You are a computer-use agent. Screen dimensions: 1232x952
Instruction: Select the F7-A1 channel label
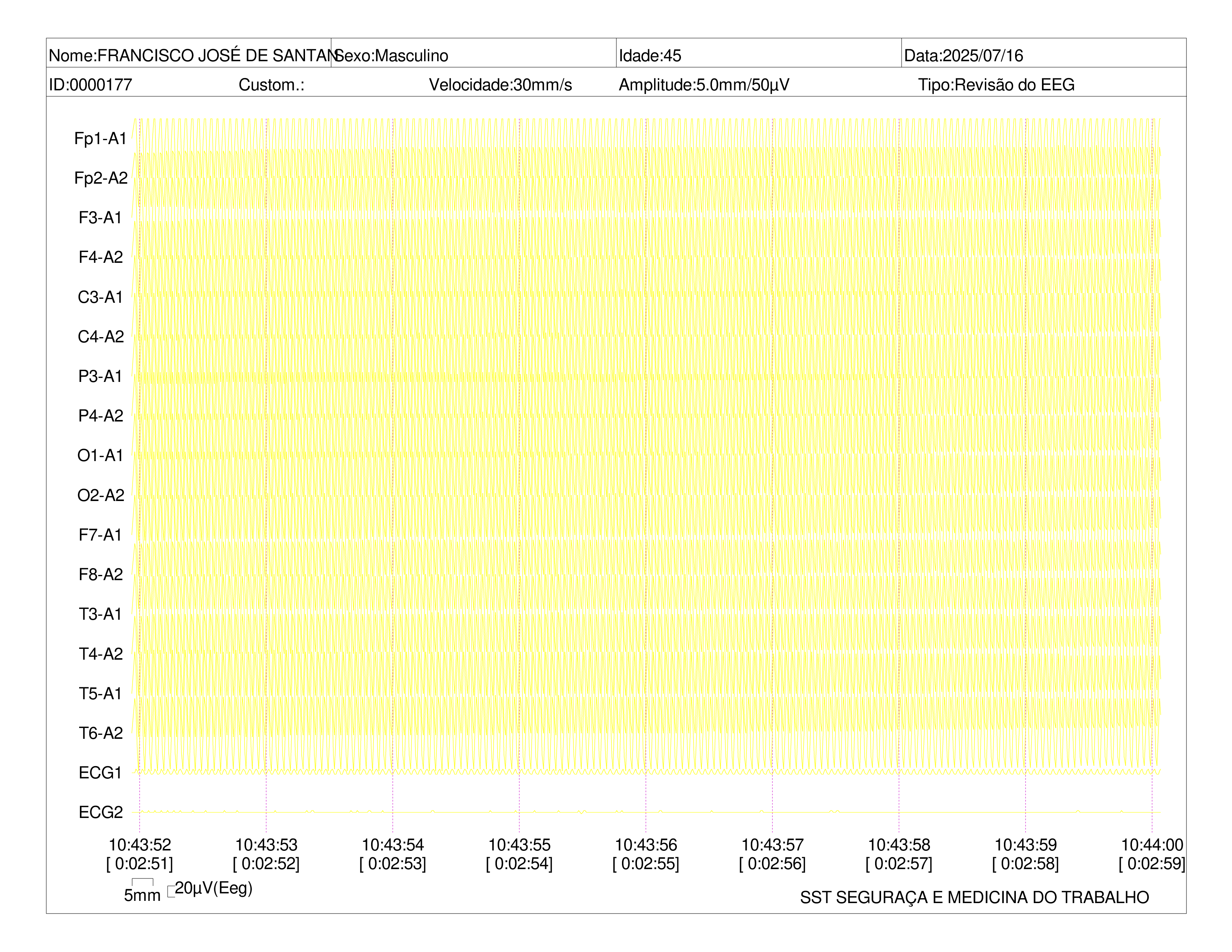coord(100,535)
